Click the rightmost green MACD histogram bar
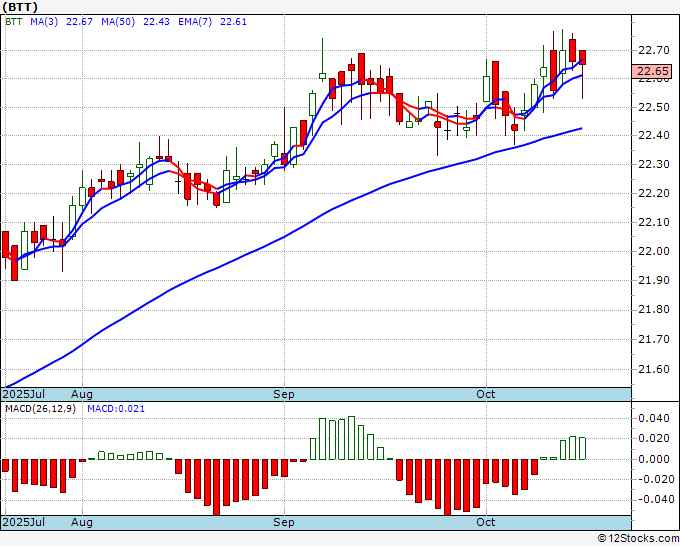 pos(582,448)
